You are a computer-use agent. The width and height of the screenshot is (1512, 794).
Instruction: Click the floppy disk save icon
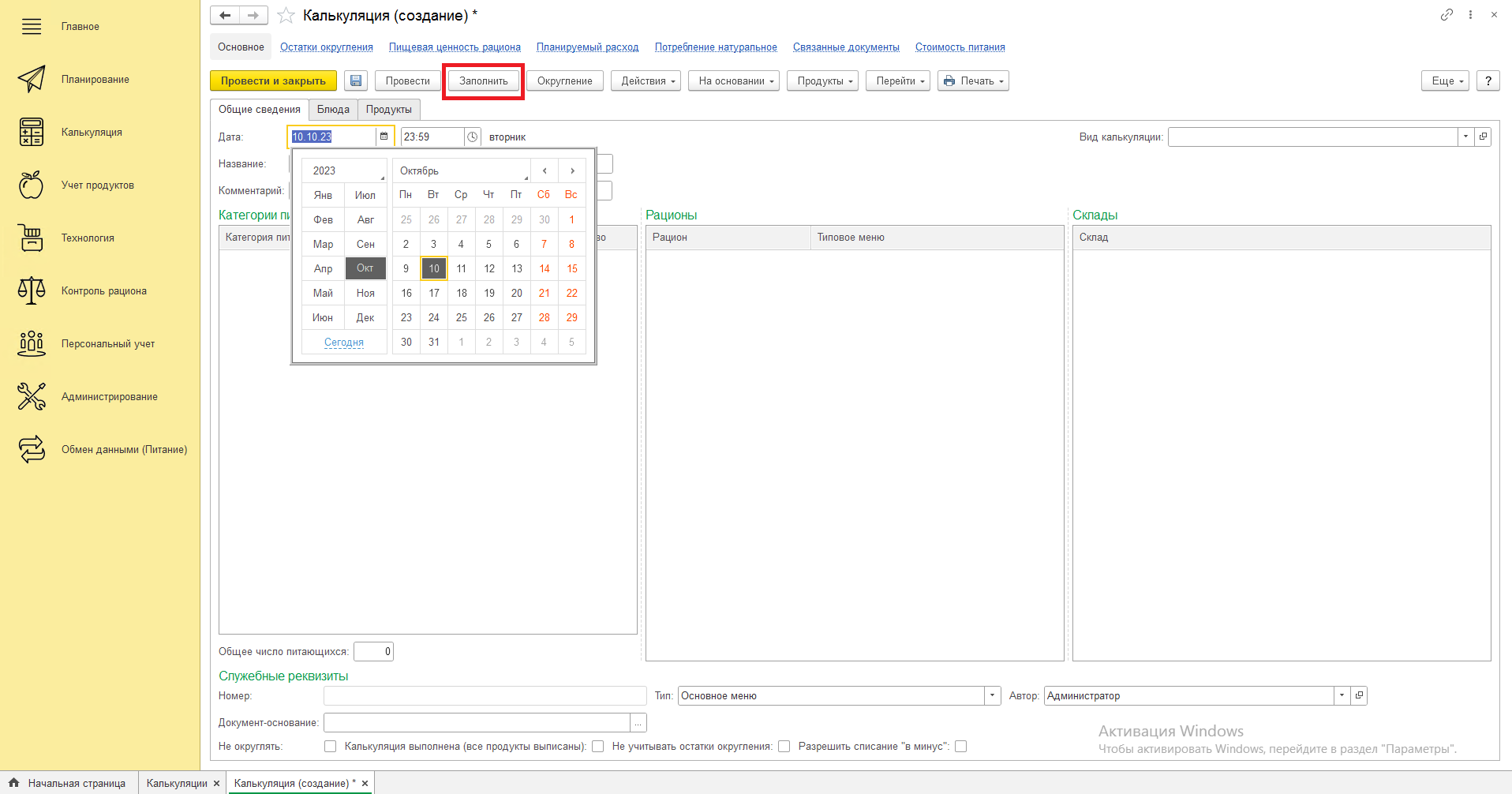tap(356, 81)
